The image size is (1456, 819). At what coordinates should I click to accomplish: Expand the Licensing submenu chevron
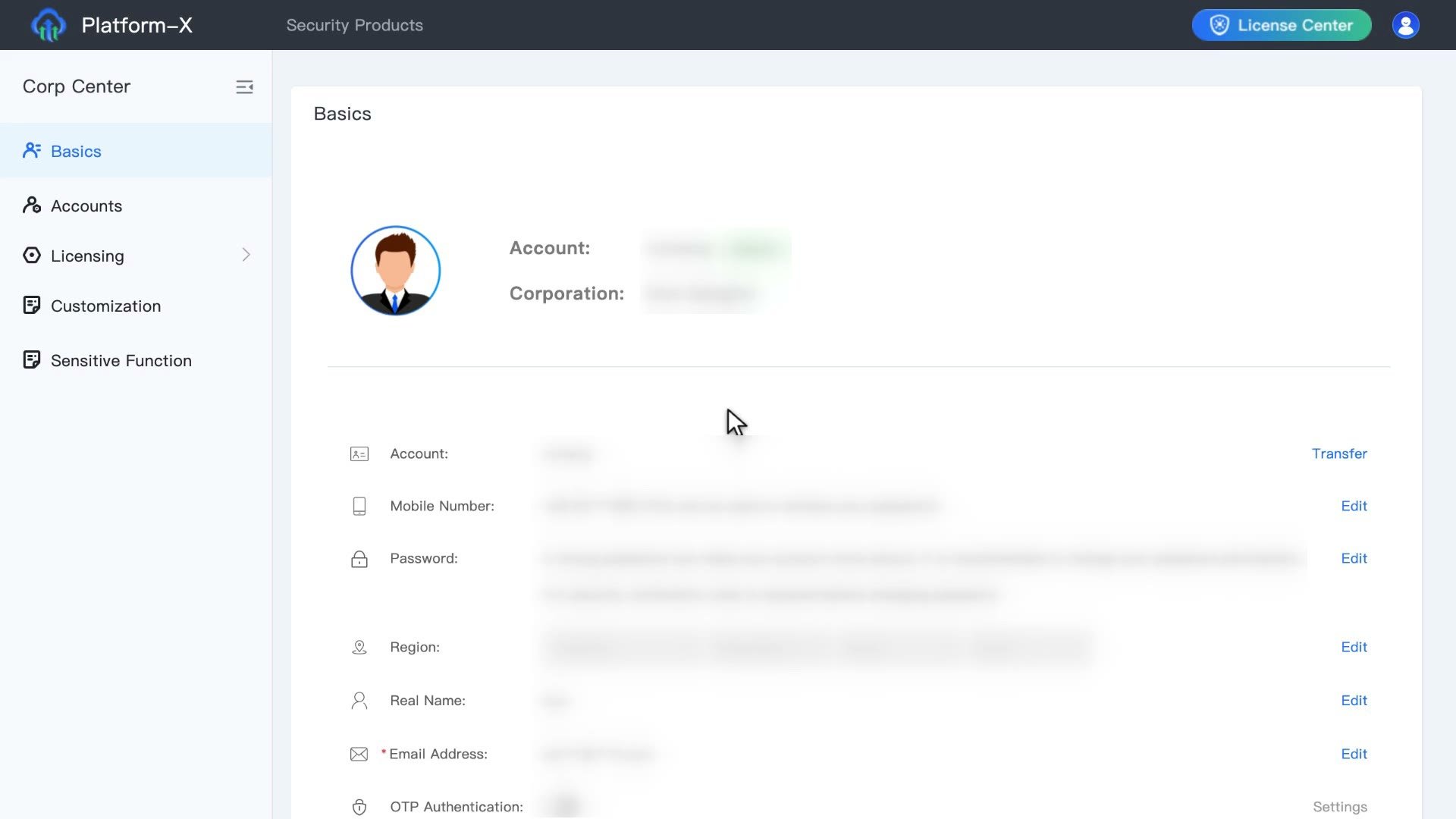point(246,255)
